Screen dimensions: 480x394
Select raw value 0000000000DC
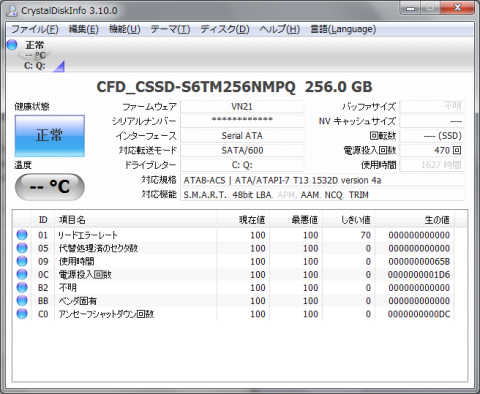[x=419, y=314]
